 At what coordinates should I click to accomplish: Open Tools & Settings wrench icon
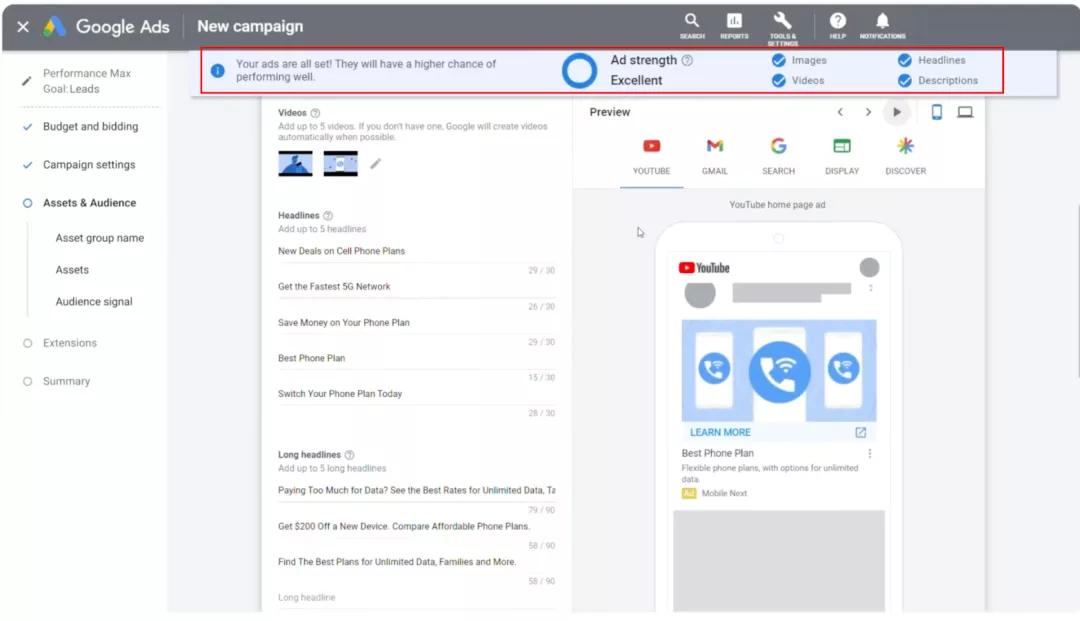(x=782, y=28)
